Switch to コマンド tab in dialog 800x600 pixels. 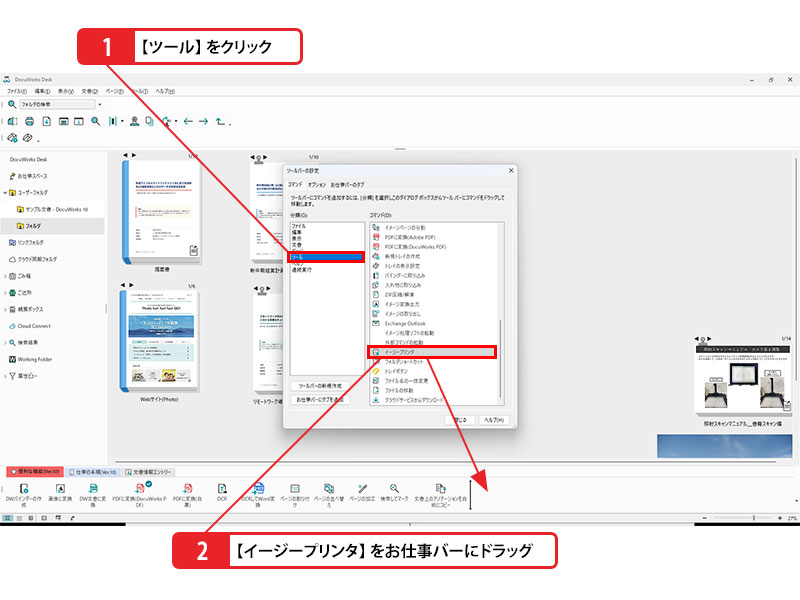coord(295,185)
